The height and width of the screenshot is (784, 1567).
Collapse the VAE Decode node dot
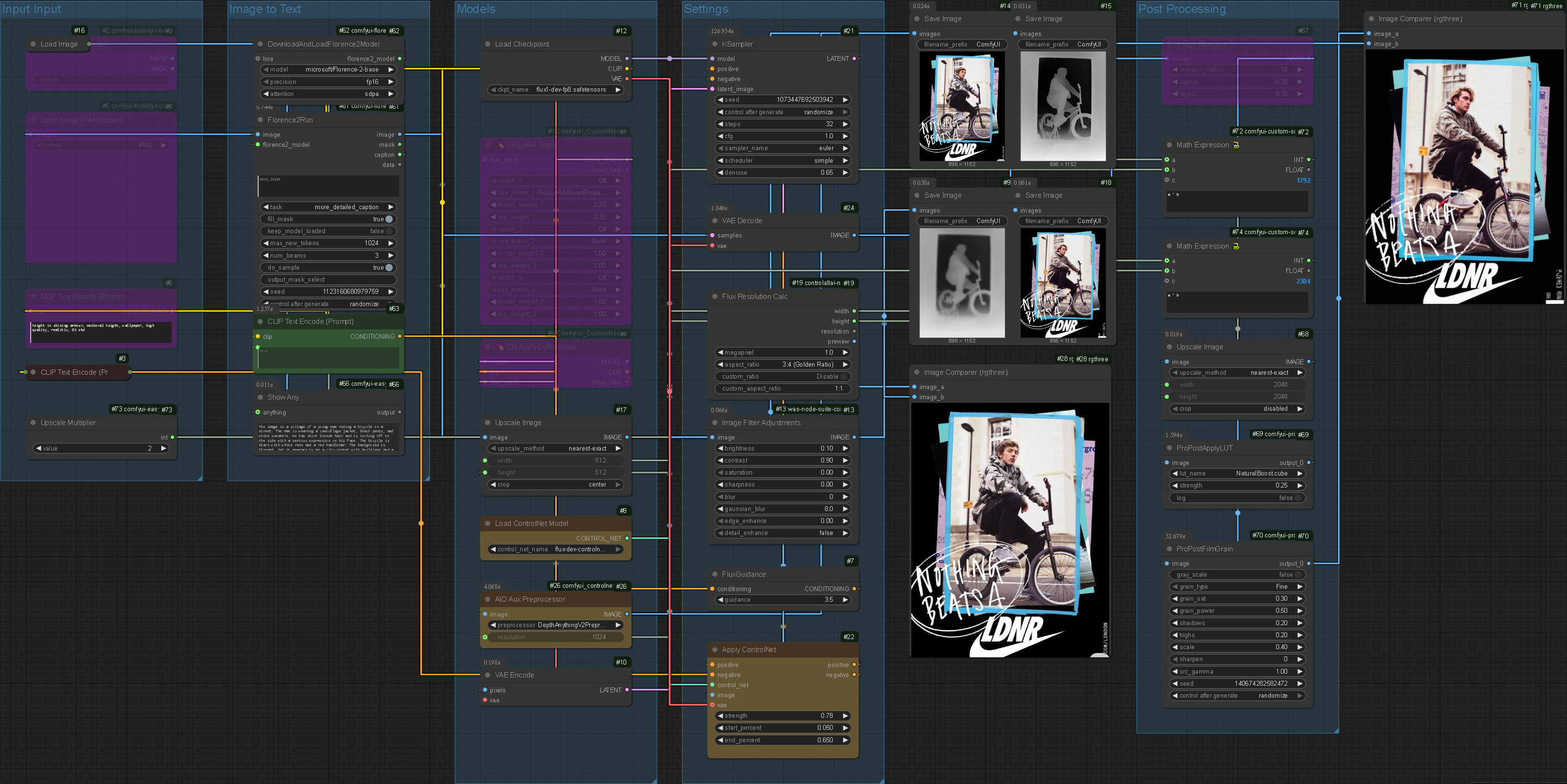pos(715,221)
